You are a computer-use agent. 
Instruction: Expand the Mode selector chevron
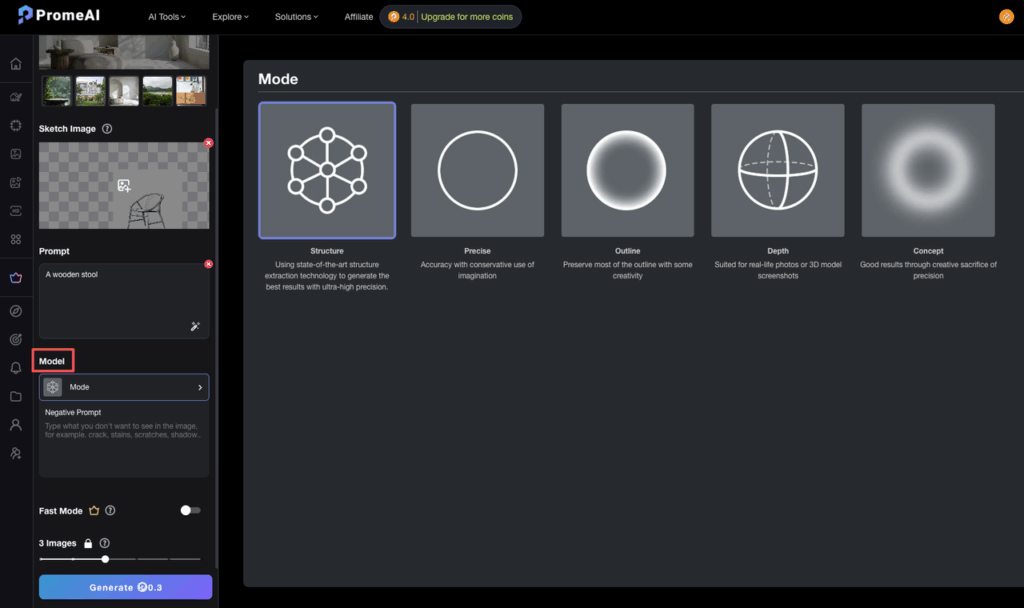200,387
